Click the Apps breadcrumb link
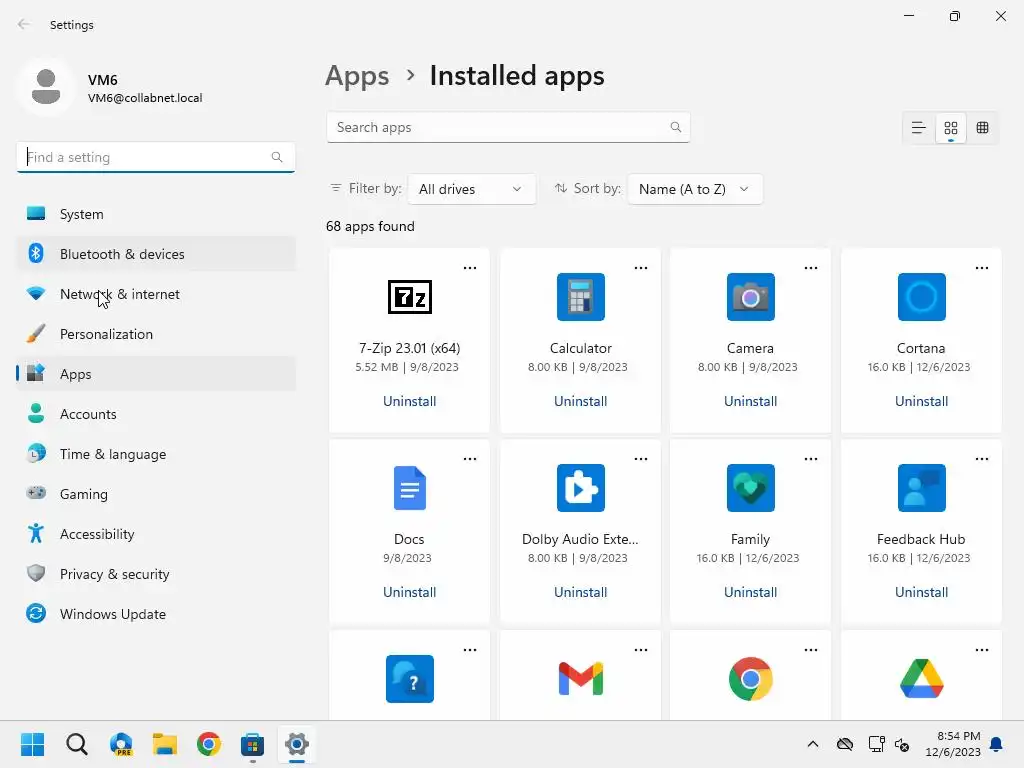This screenshot has width=1024, height=768. click(357, 76)
